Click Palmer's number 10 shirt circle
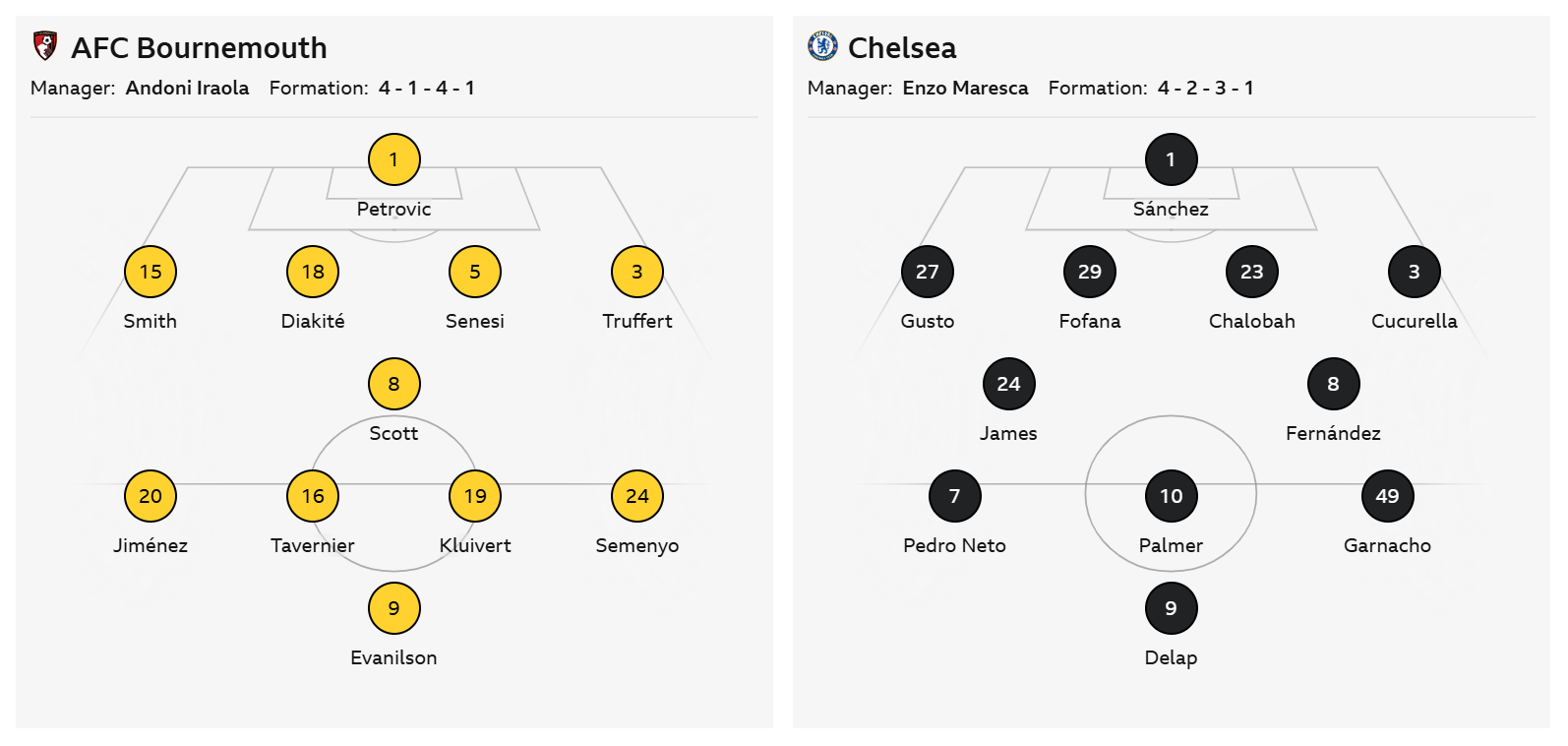Image resolution: width=1568 pixels, height=746 pixels. point(1171,496)
